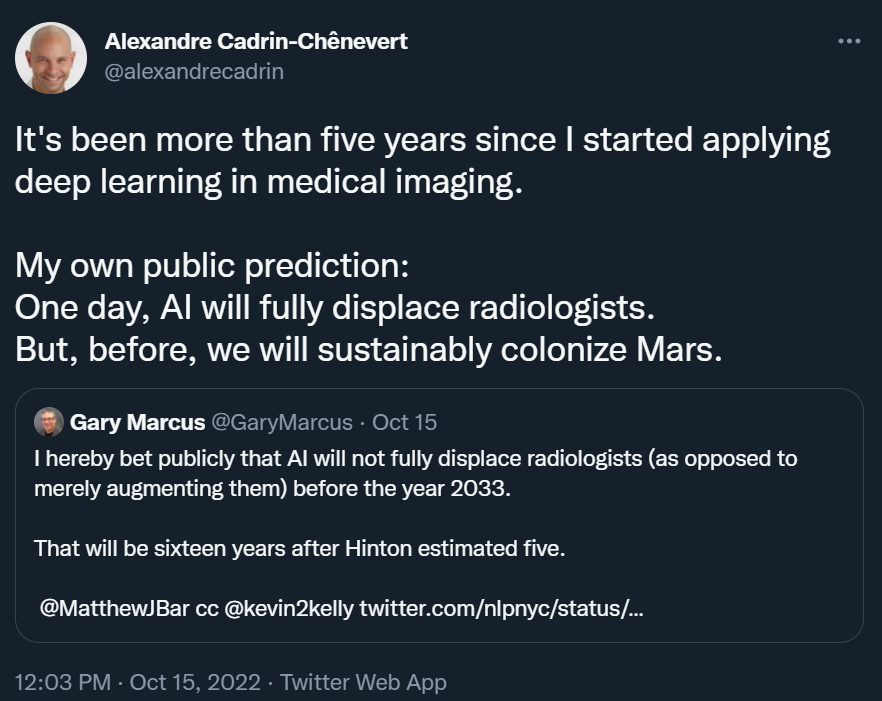
Task: Open the more options three-dot menu
Action: (x=848, y=41)
